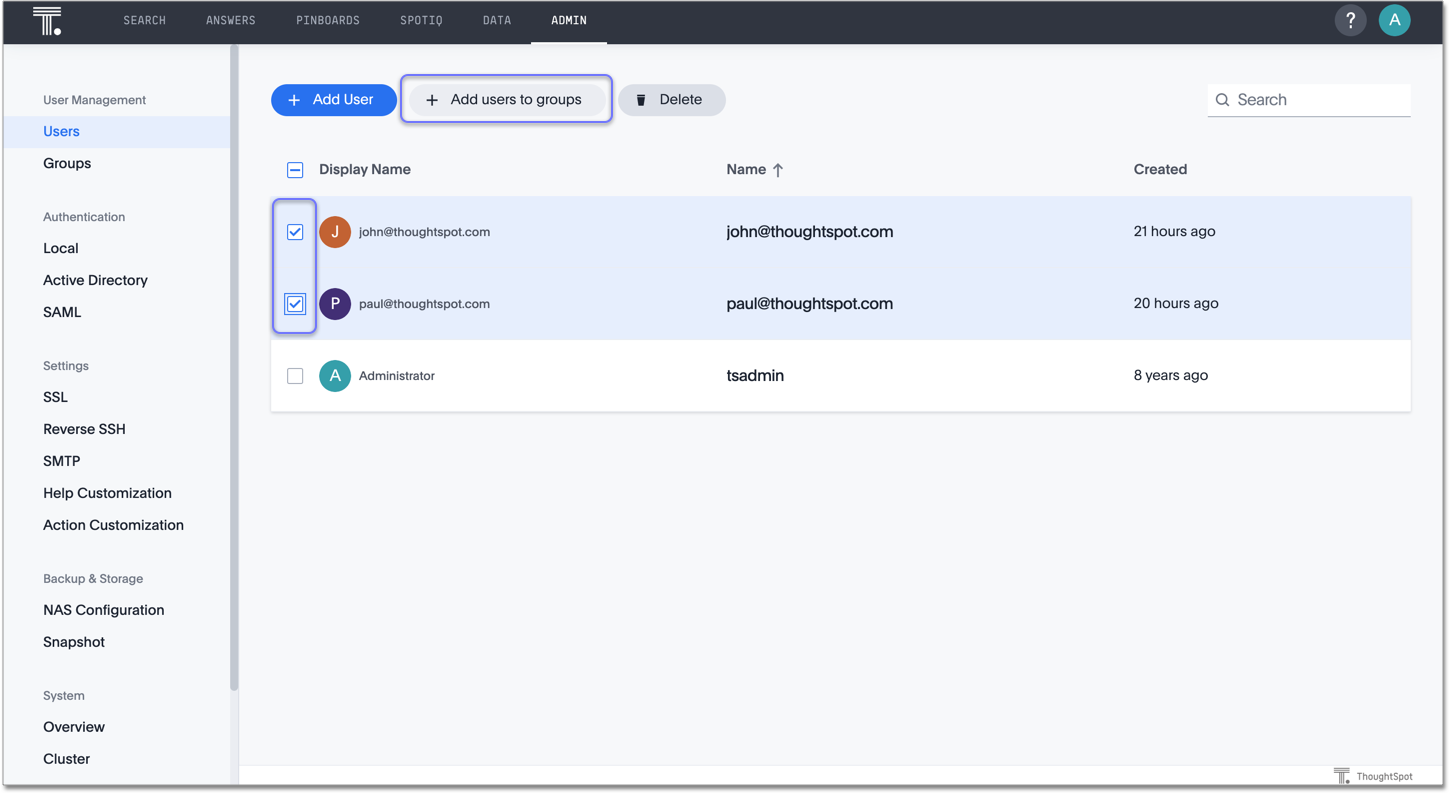
Task: Click the ThoughtSpot watermark at bottom right
Action: 1374,775
